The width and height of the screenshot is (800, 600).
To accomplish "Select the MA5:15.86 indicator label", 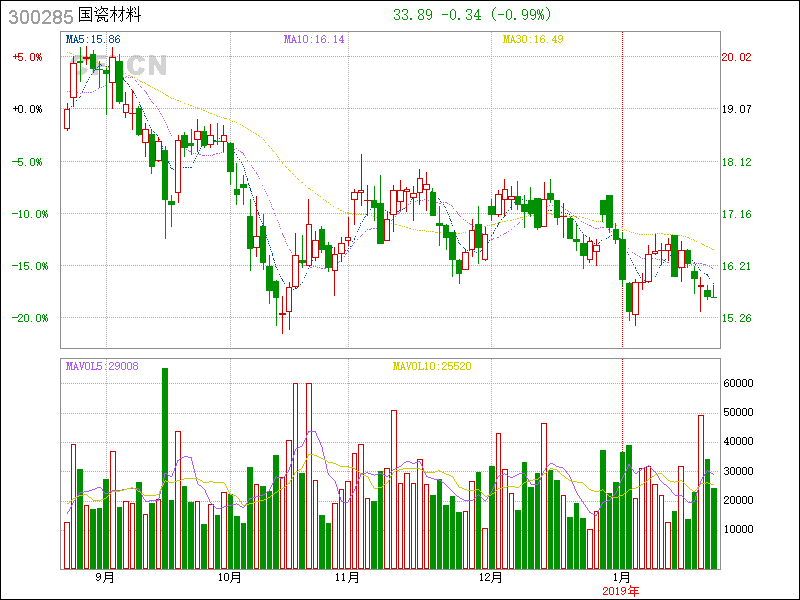I will pos(93,39).
